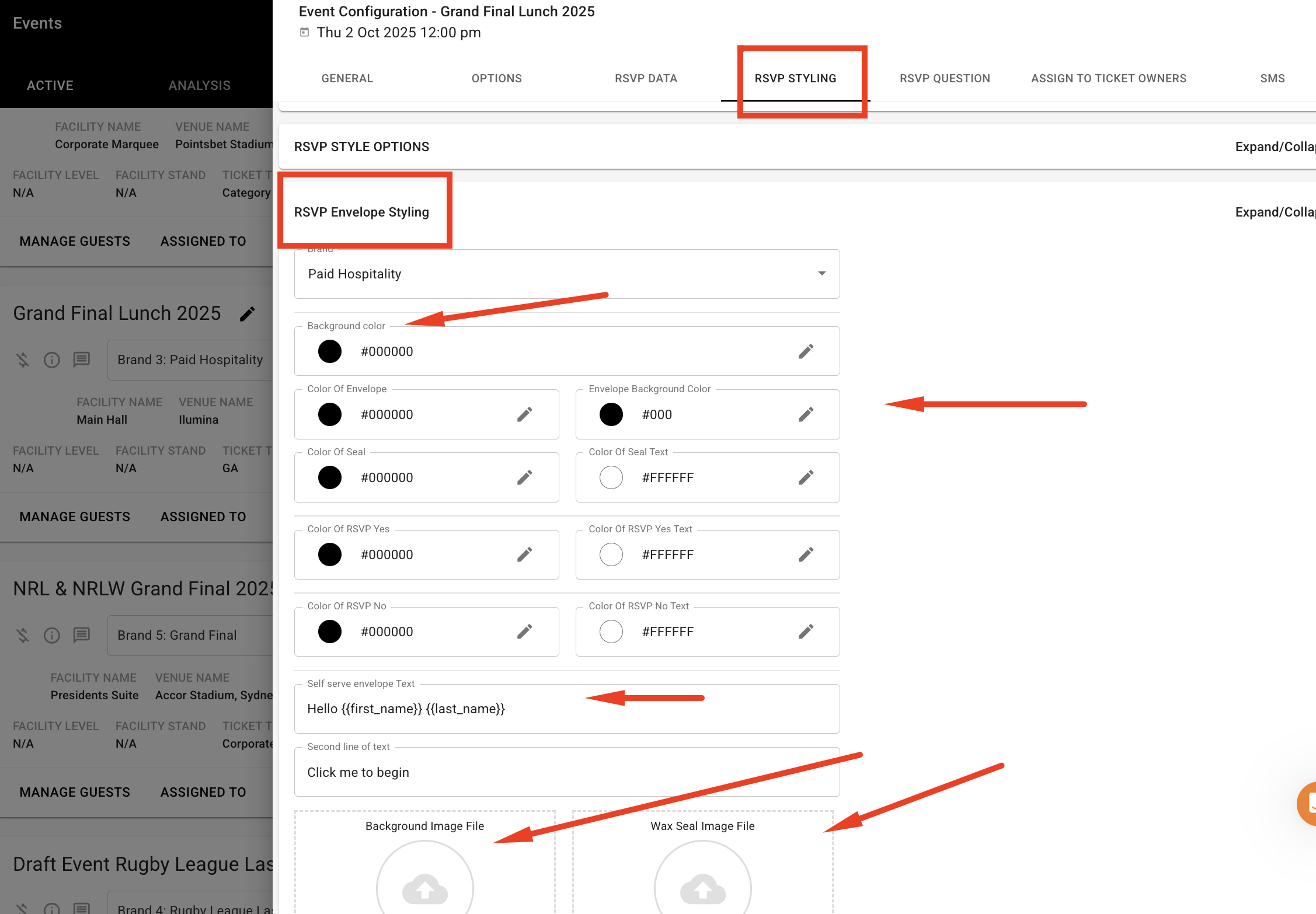This screenshot has width=1316, height=914.
Task: Click pencil icon for Color Of RSVP Yes
Action: (x=524, y=554)
